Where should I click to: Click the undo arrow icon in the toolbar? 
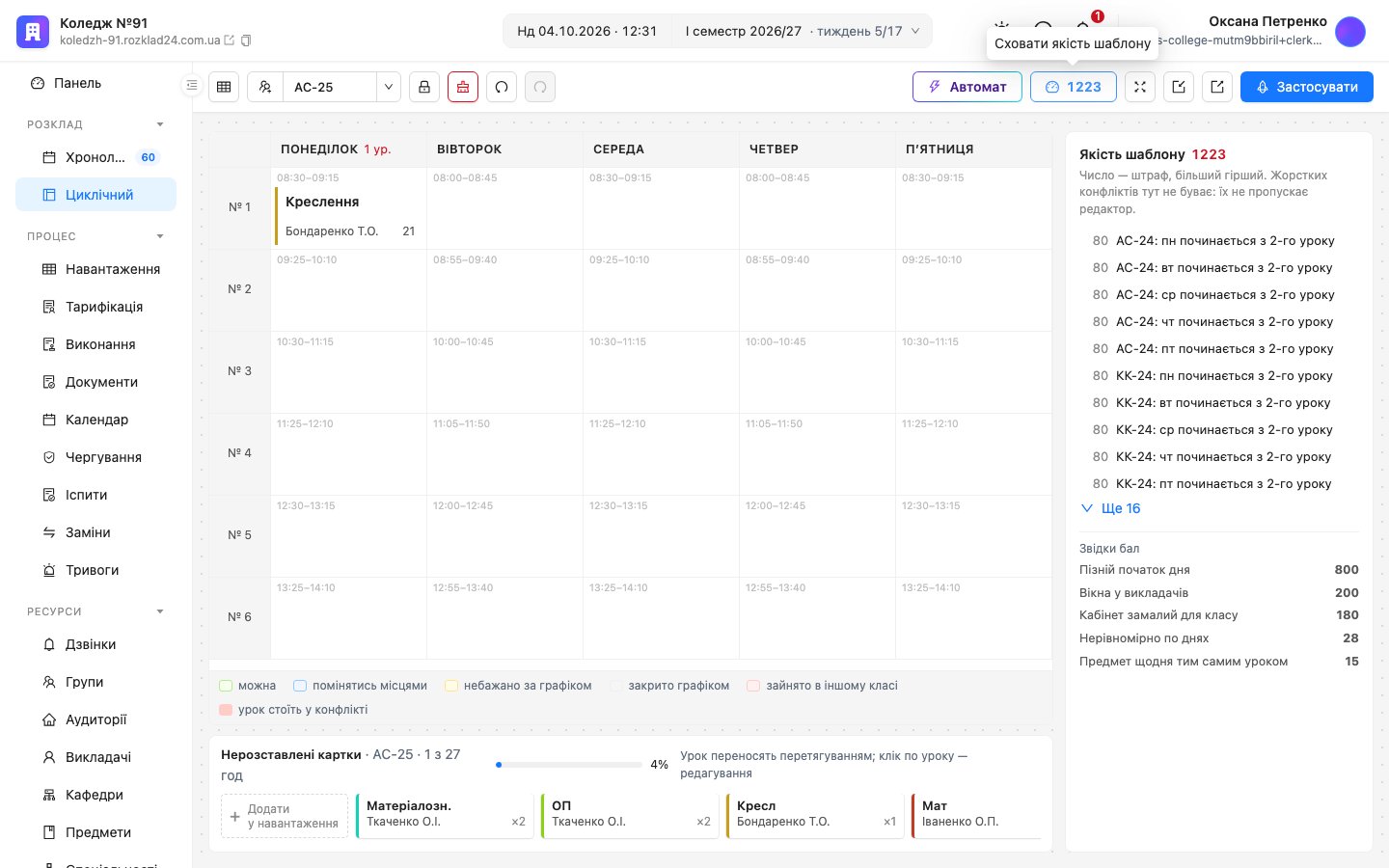(x=502, y=87)
